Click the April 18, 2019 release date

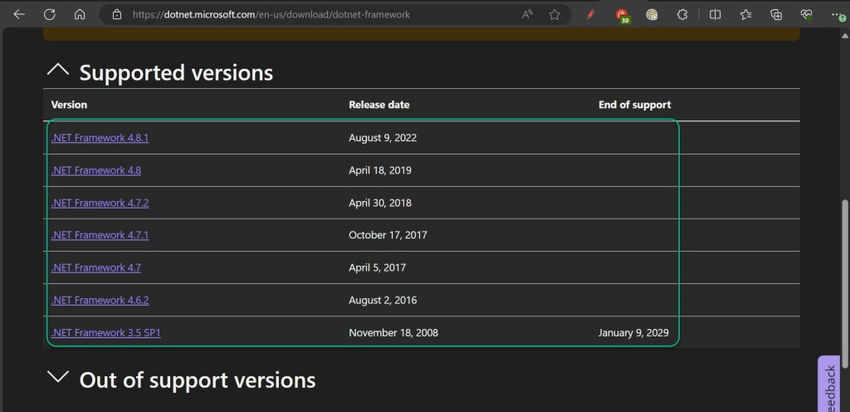click(380, 170)
